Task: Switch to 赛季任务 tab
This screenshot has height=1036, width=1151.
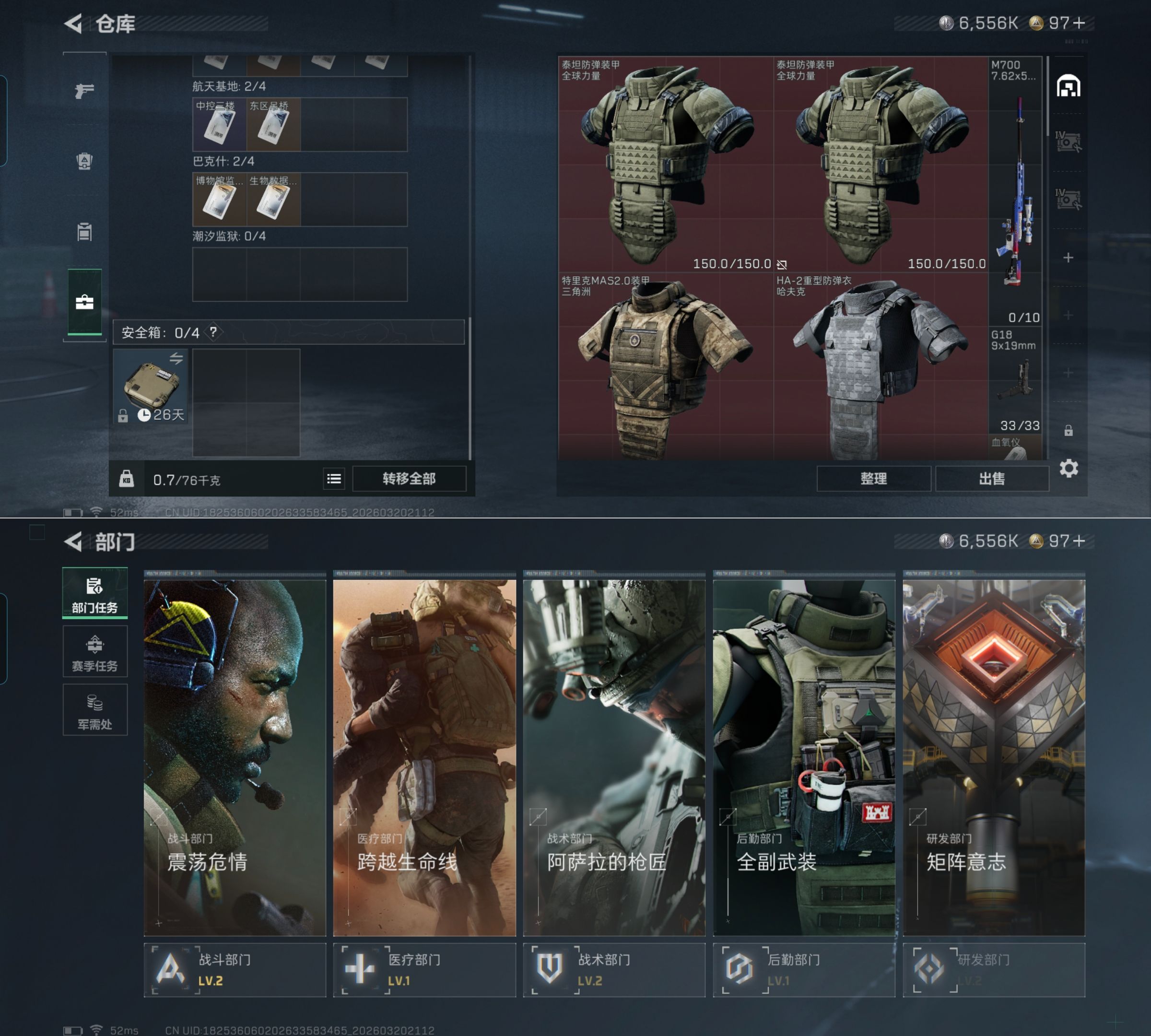Action: click(94, 652)
